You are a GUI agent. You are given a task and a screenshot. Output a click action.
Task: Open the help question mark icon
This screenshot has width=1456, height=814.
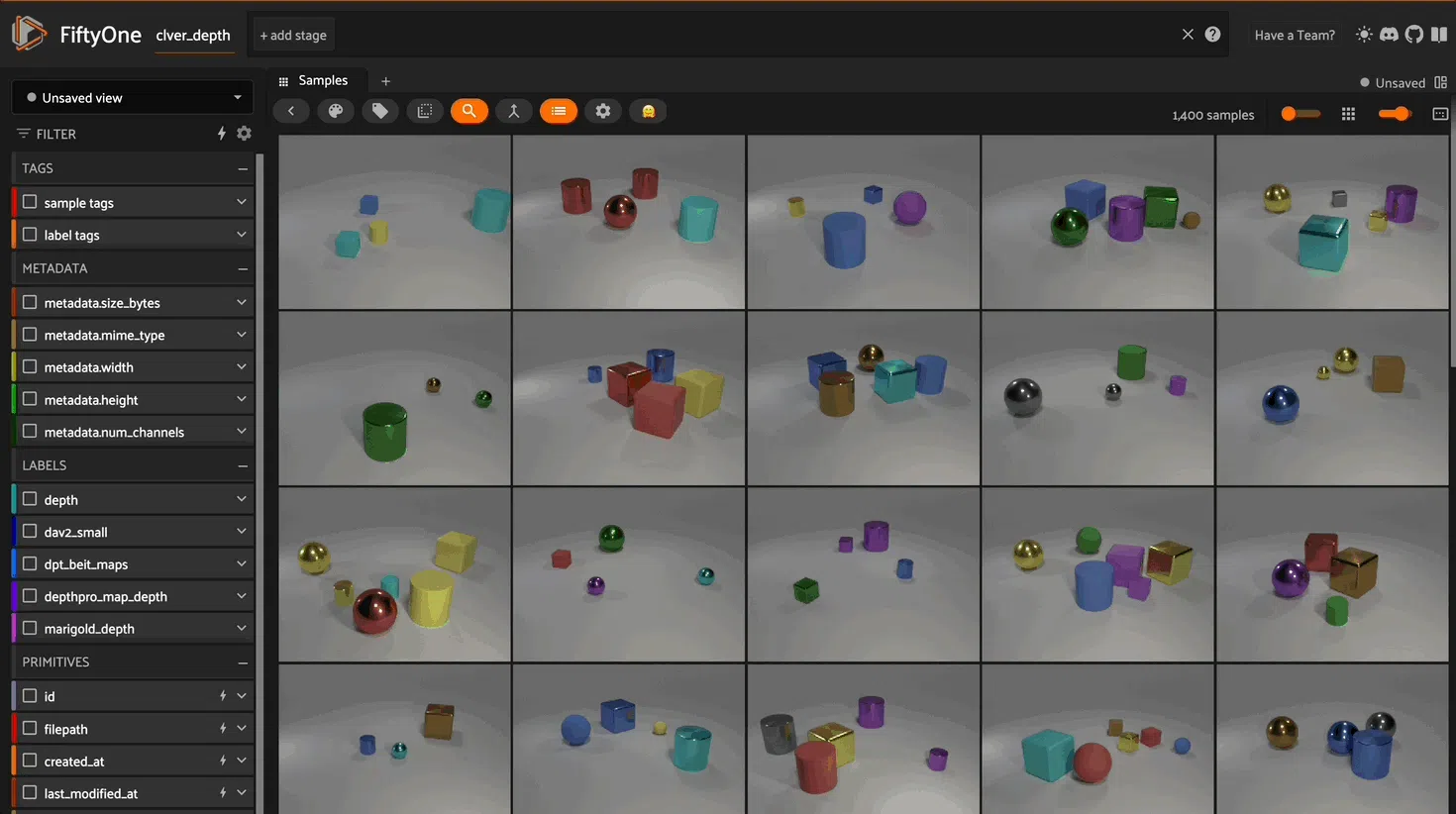coord(1212,35)
